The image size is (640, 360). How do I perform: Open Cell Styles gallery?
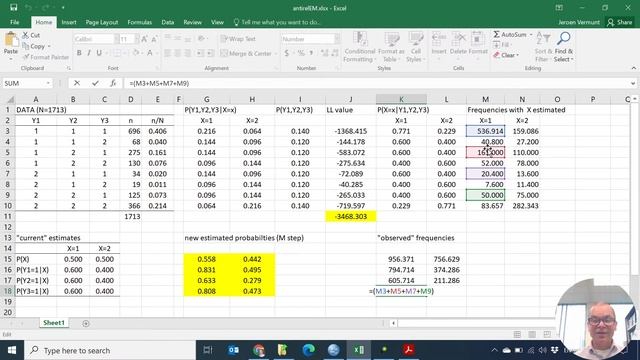(x=416, y=47)
